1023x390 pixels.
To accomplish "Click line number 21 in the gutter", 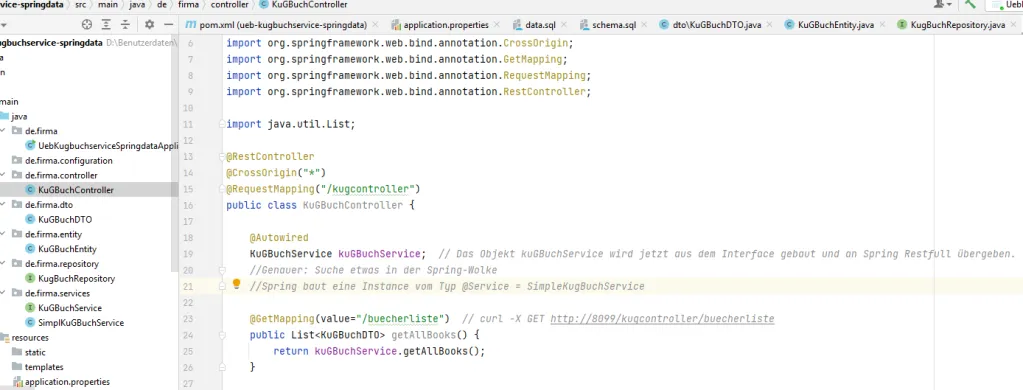I will [189, 287].
